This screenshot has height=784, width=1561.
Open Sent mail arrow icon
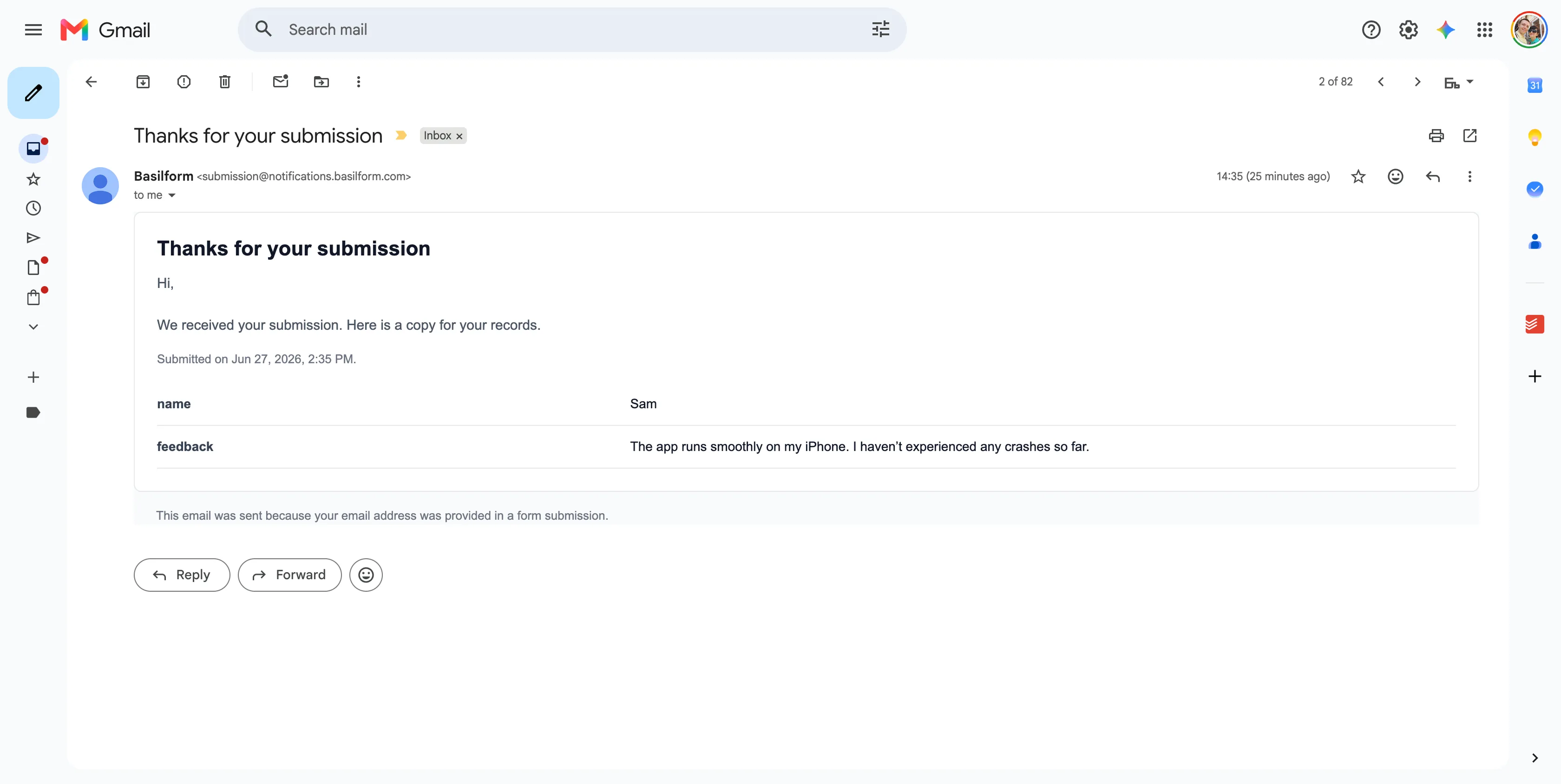point(33,238)
